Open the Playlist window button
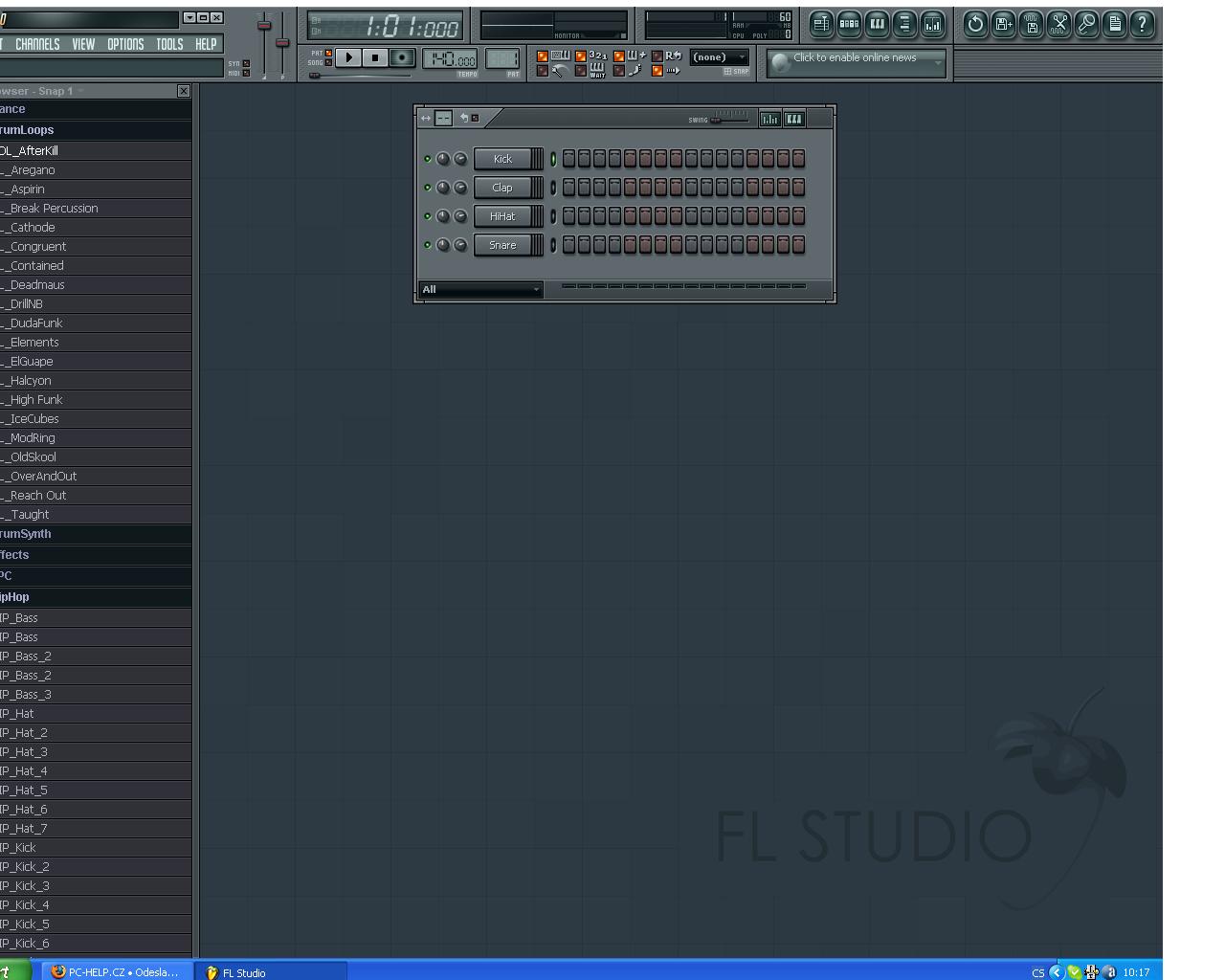 pyautogui.click(x=821, y=25)
